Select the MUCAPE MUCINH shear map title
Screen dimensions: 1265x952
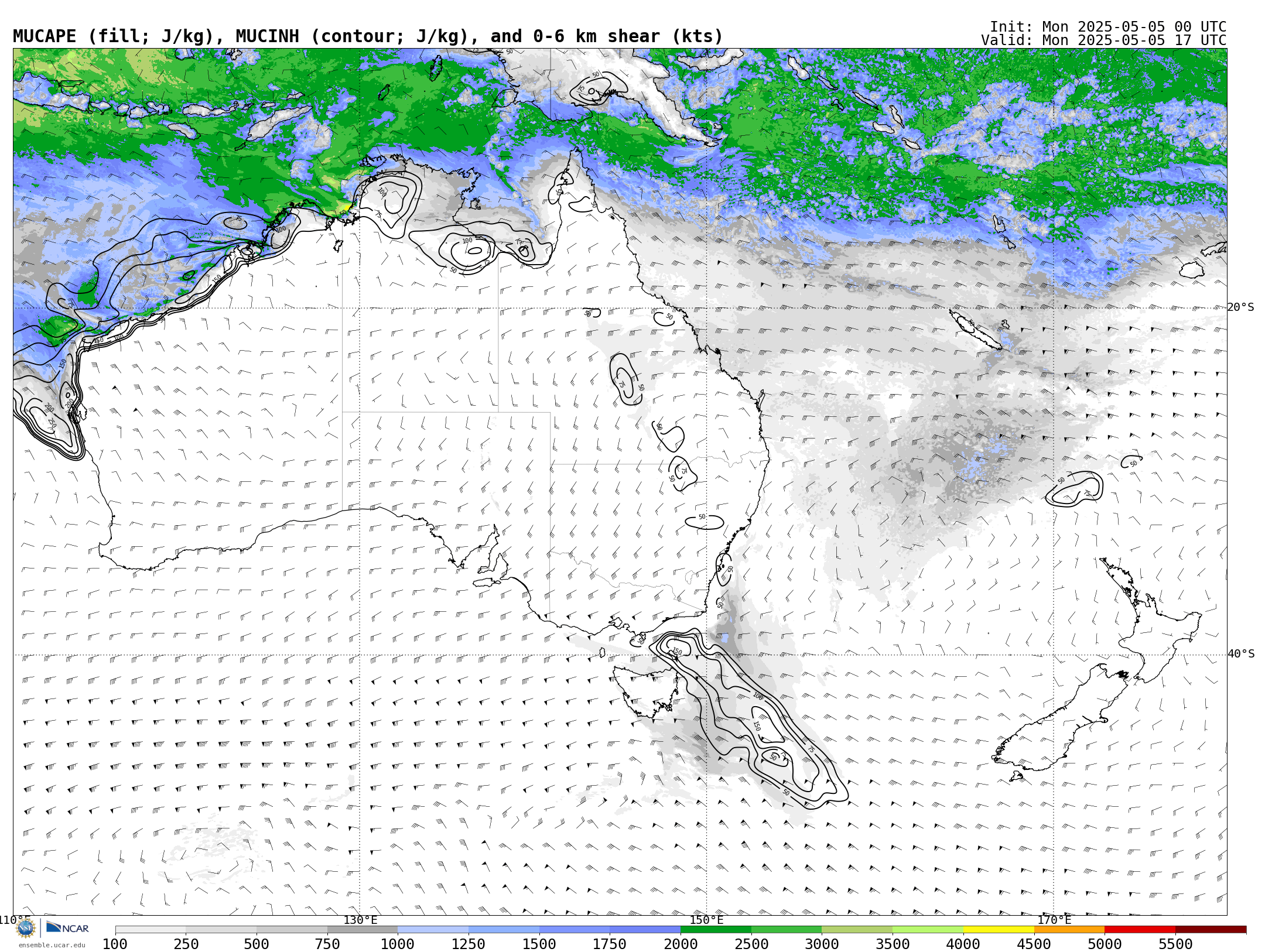pos(368,36)
